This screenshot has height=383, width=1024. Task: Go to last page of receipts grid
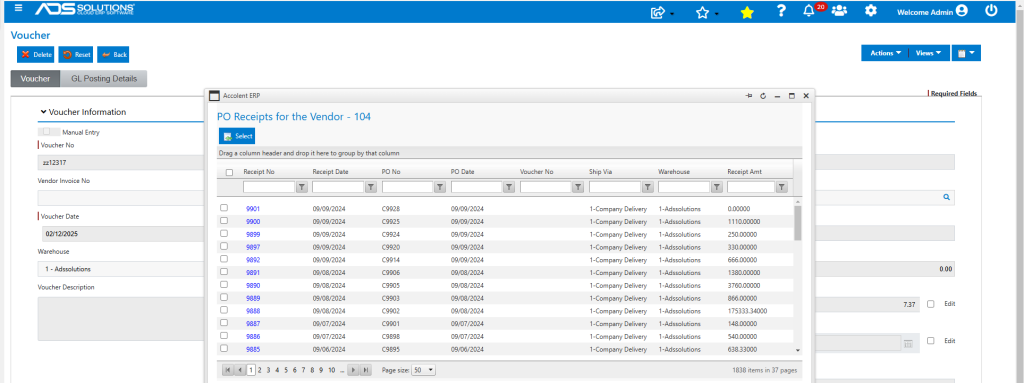click(x=366, y=370)
